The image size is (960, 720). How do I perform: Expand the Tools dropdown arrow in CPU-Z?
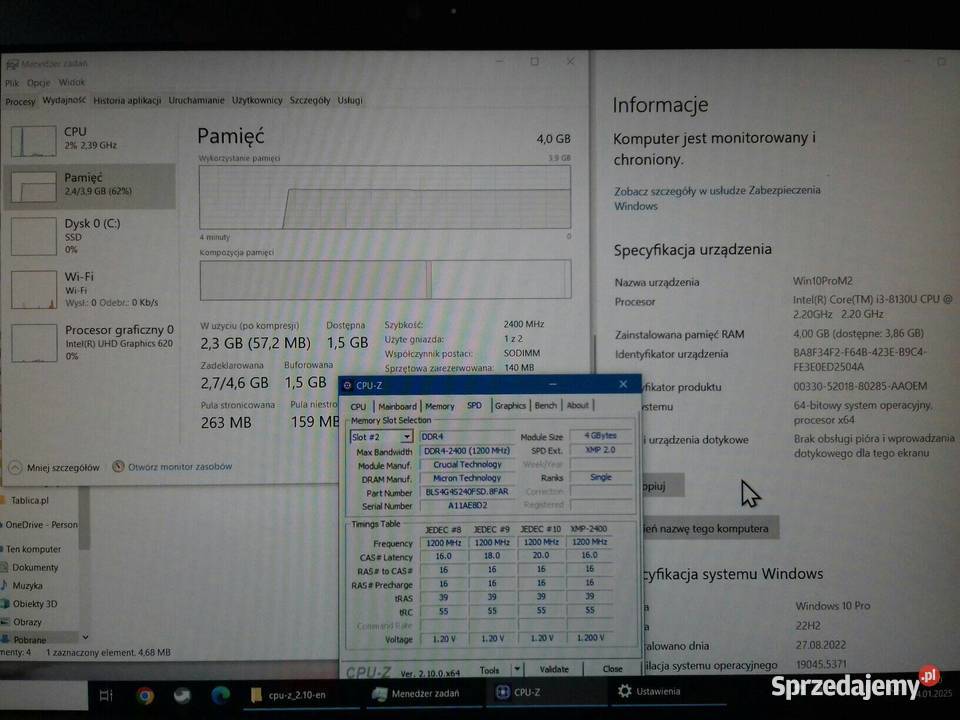(x=515, y=669)
